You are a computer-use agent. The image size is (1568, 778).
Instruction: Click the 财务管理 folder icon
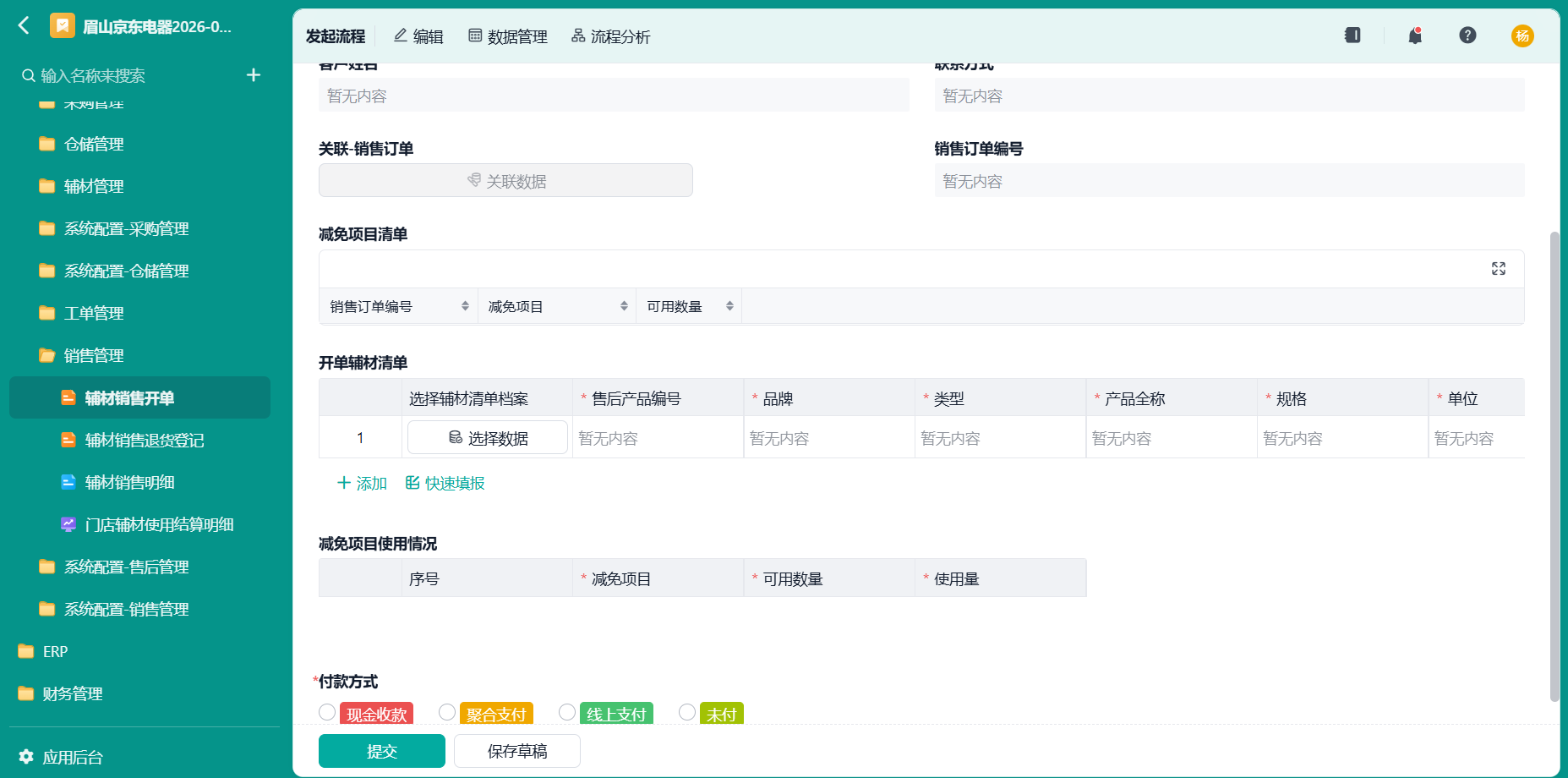click(26, 693)
